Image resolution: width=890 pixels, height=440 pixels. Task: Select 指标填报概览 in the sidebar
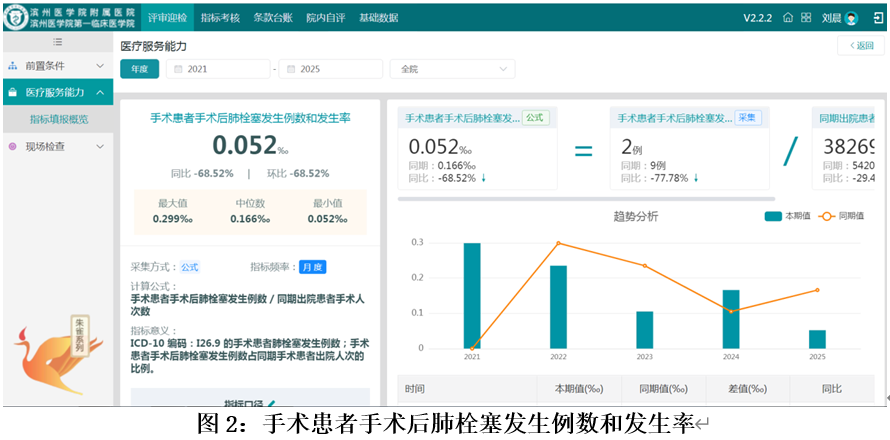click(59, 119)
